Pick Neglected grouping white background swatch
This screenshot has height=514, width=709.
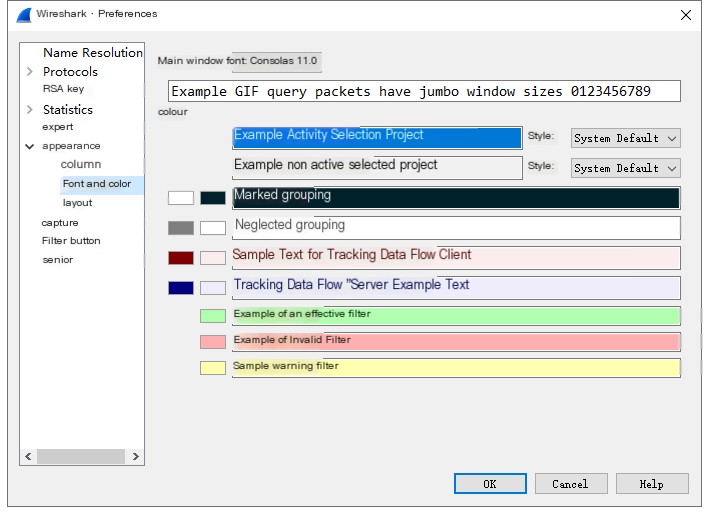pos(213,228)
